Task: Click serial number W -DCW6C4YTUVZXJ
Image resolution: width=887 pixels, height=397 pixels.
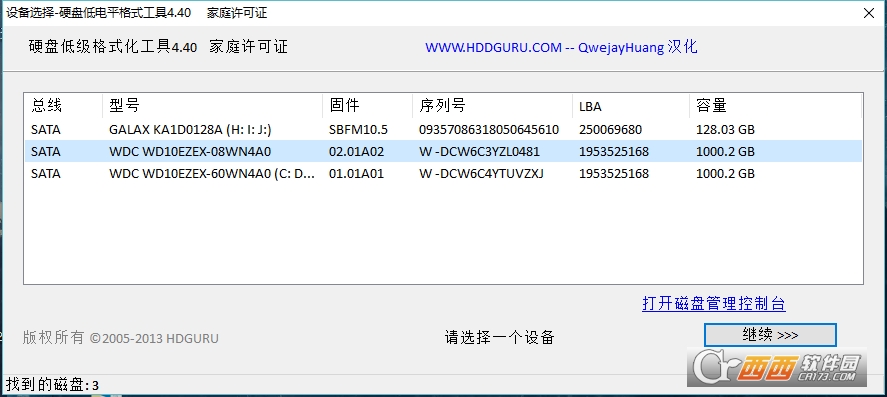Action: point(481,174)
